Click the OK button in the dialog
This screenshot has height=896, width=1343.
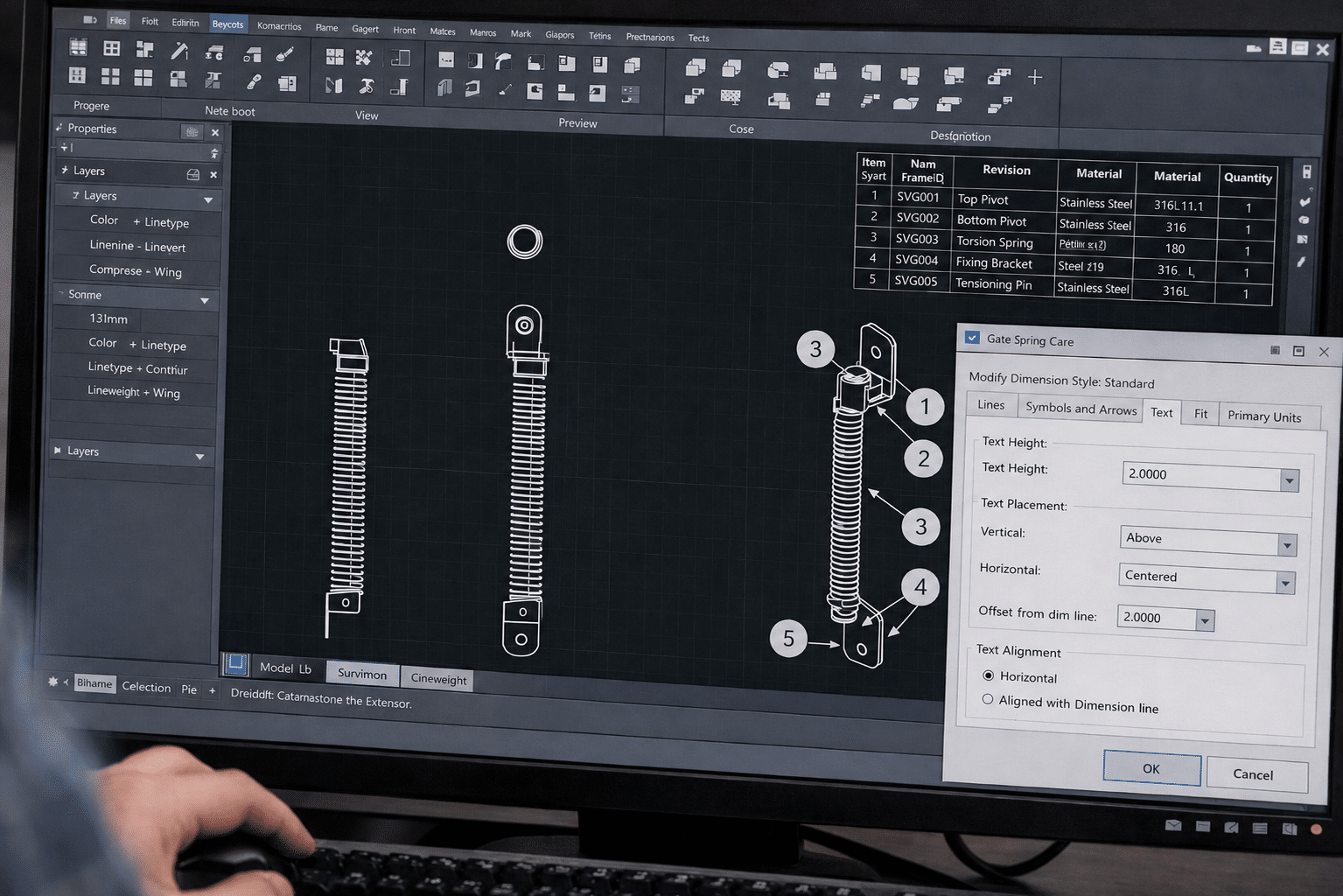coord(1151,768)
